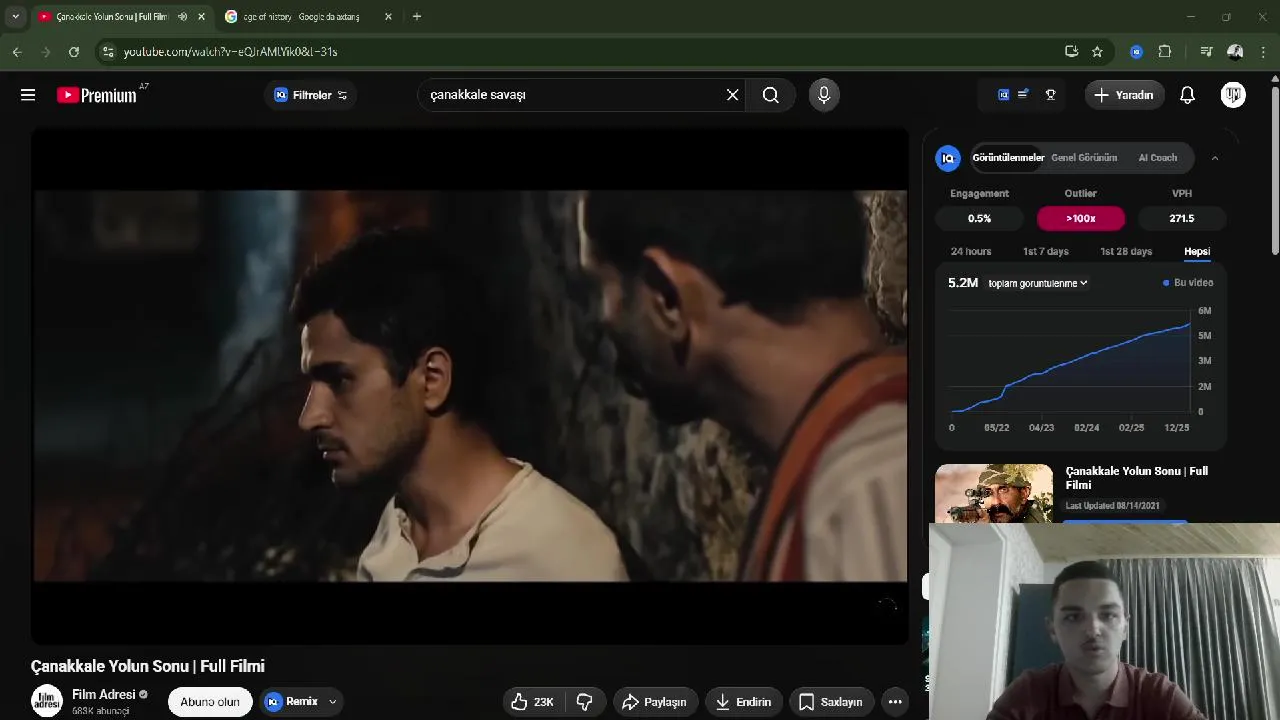The height and width of the screenshot is (720, 1280).
Task: Click the VPH 271.5 value
Action: pos(1182,218)
